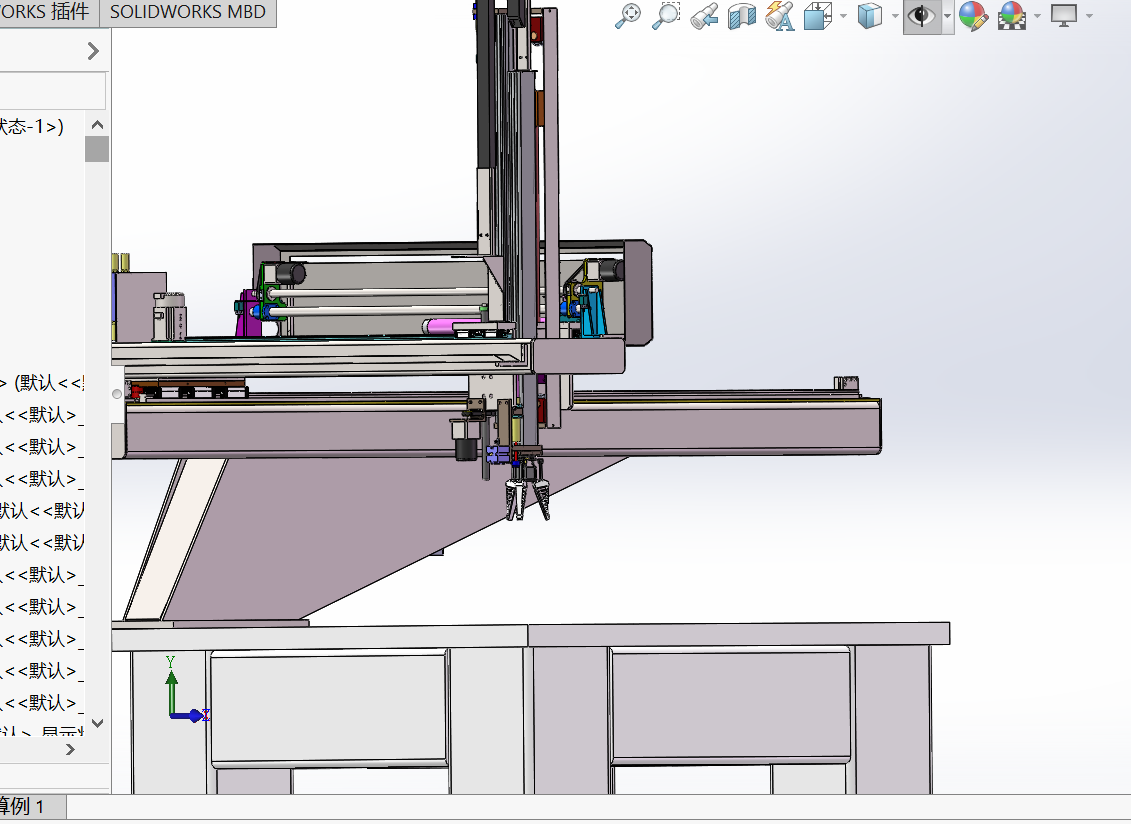Click the filter input field in the tree panel
The height and width of the screenshot is (824, 1131).
tap(53, 91)
